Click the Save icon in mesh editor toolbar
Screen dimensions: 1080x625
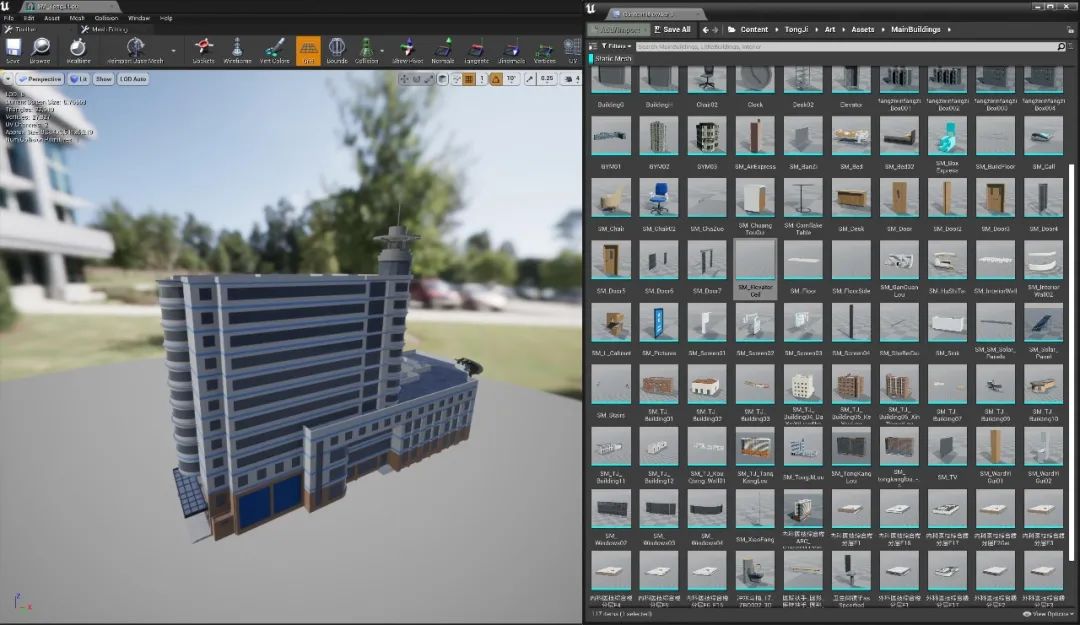[x=13, y=50]
